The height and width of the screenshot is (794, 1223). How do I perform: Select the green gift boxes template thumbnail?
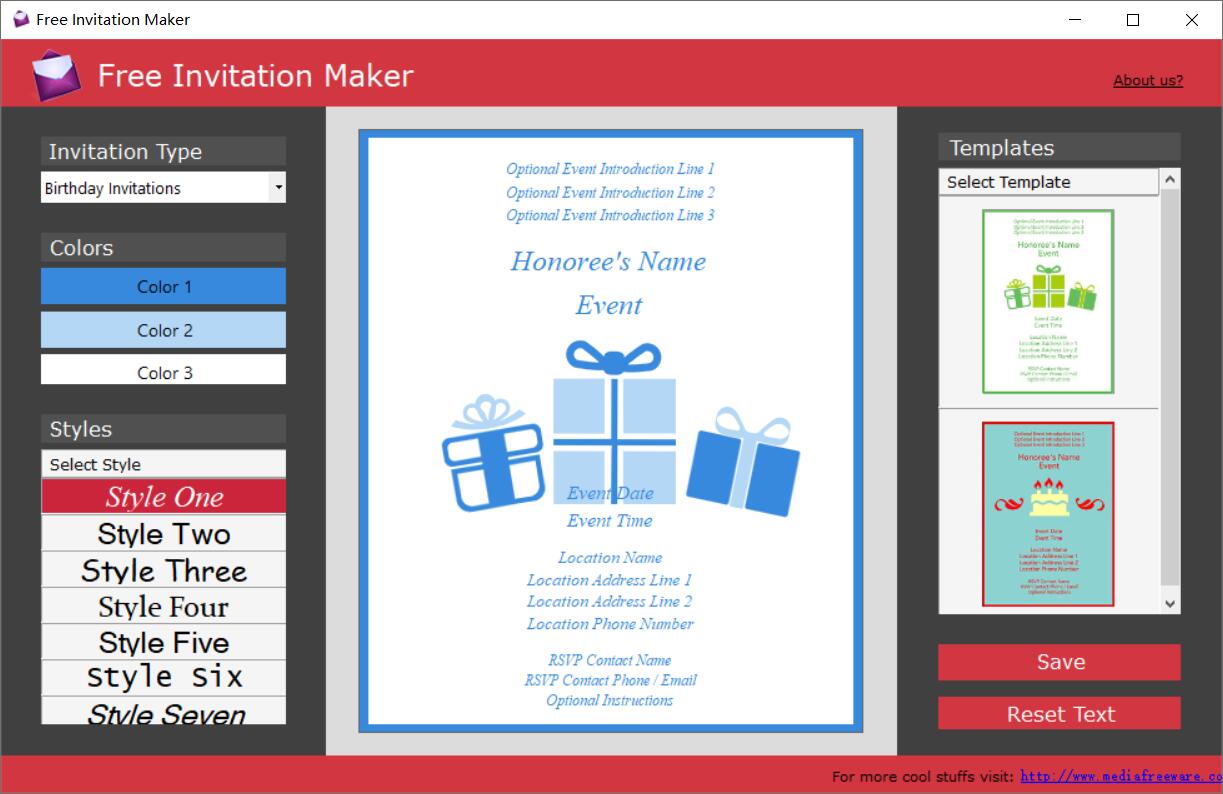click(1048, 301)
